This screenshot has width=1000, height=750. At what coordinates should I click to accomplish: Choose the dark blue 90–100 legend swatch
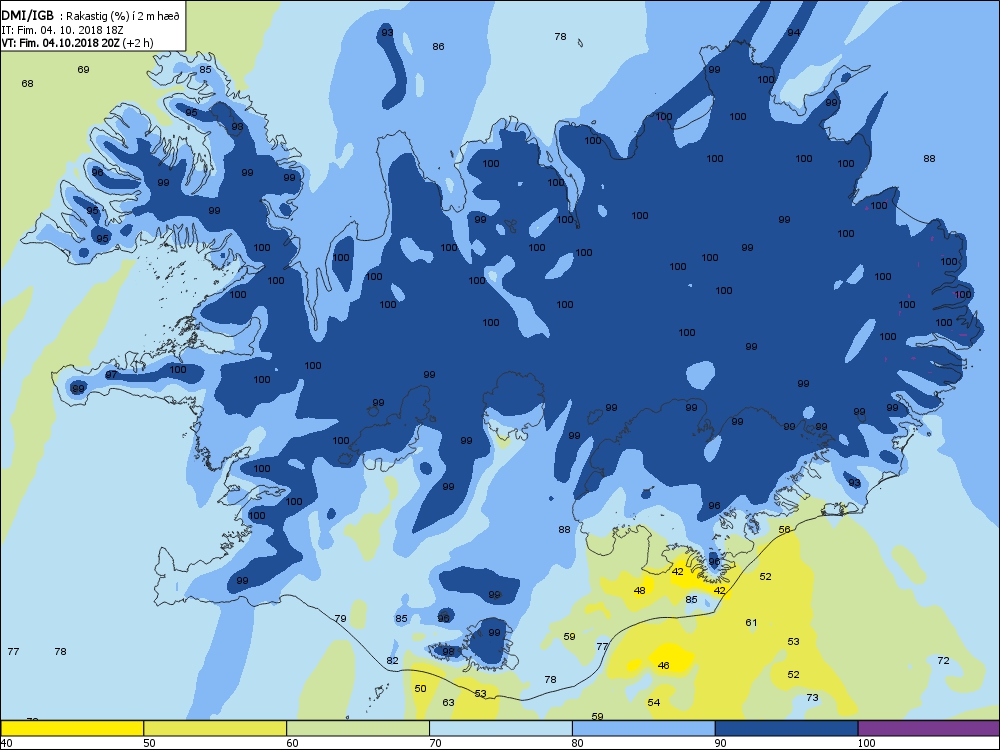click(x=786, y=728)
